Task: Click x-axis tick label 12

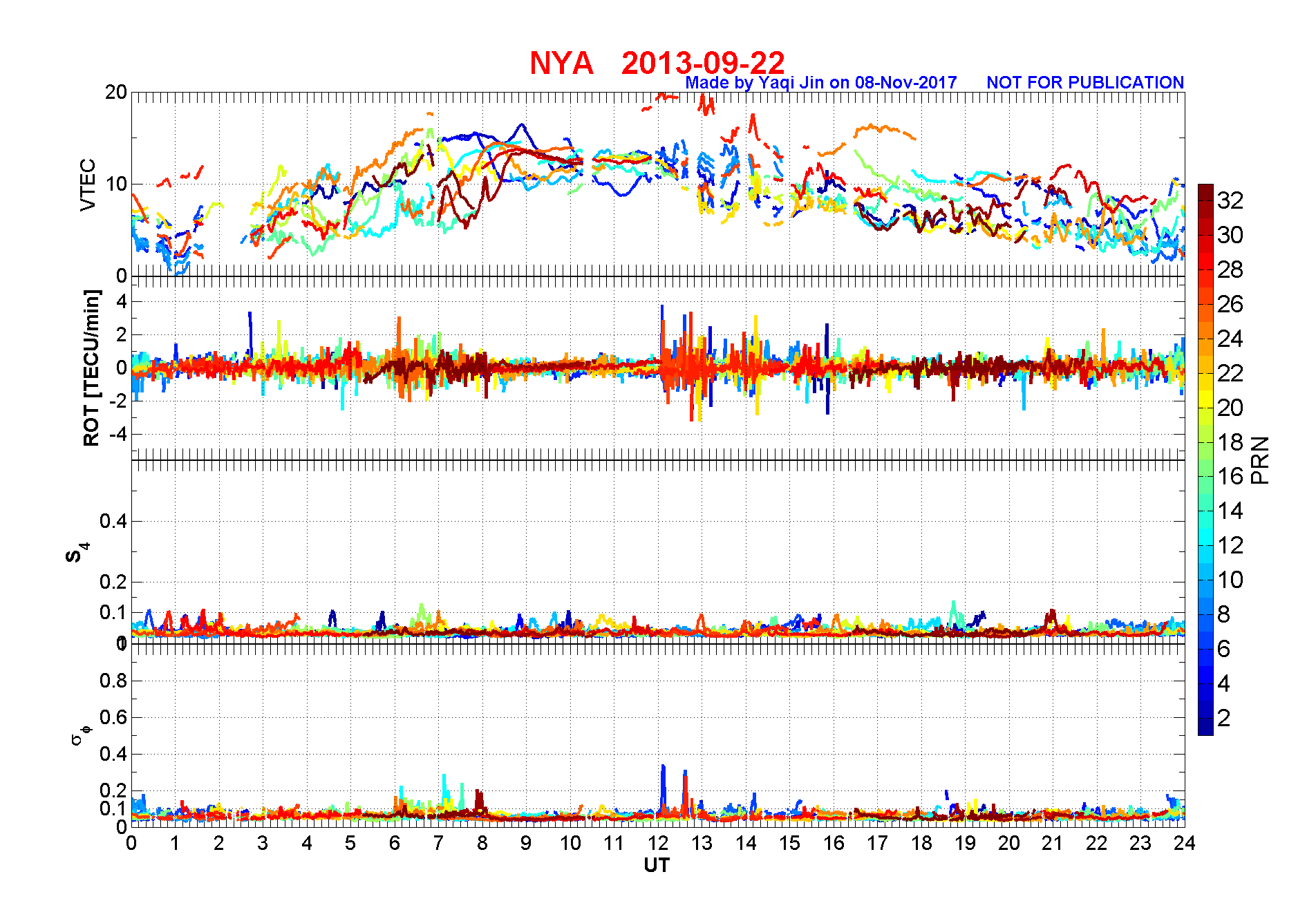Action: [x=657, y=843]
